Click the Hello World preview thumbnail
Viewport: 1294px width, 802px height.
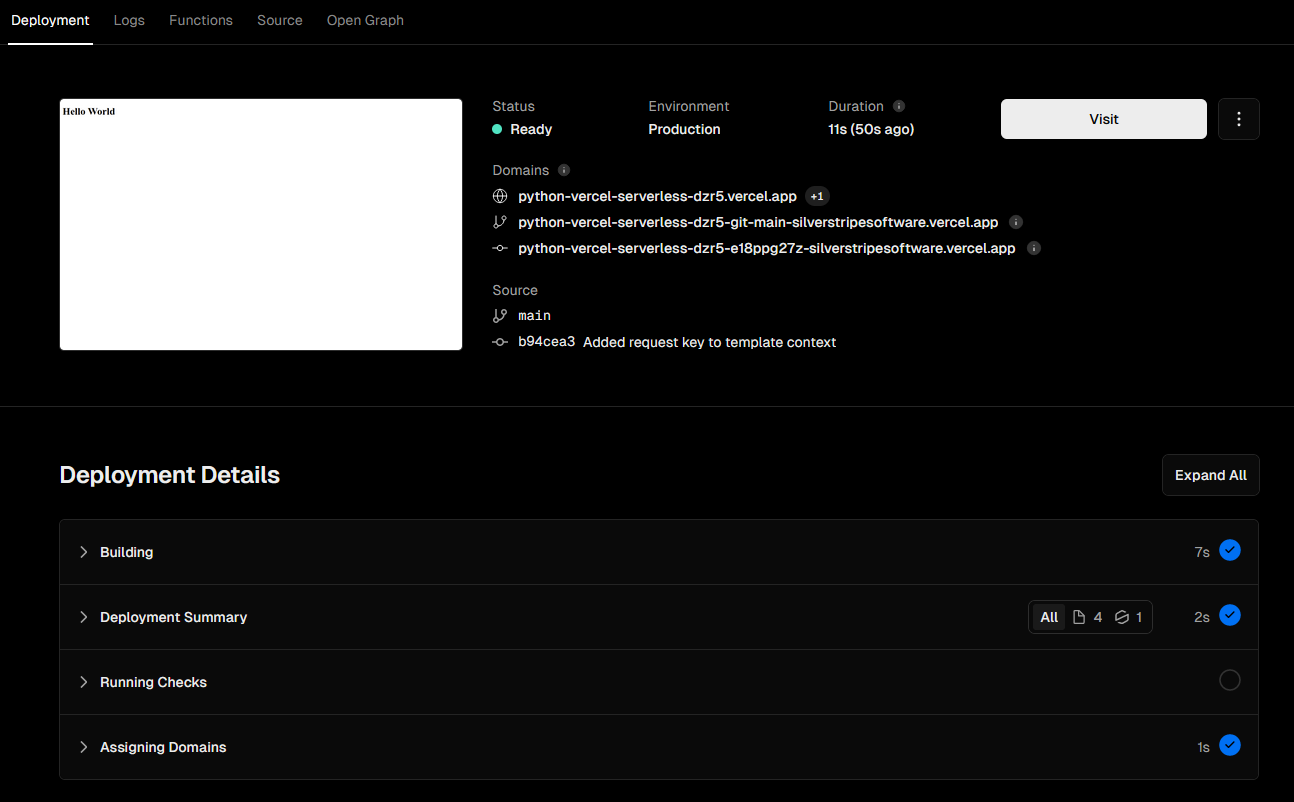click(261, 224)
